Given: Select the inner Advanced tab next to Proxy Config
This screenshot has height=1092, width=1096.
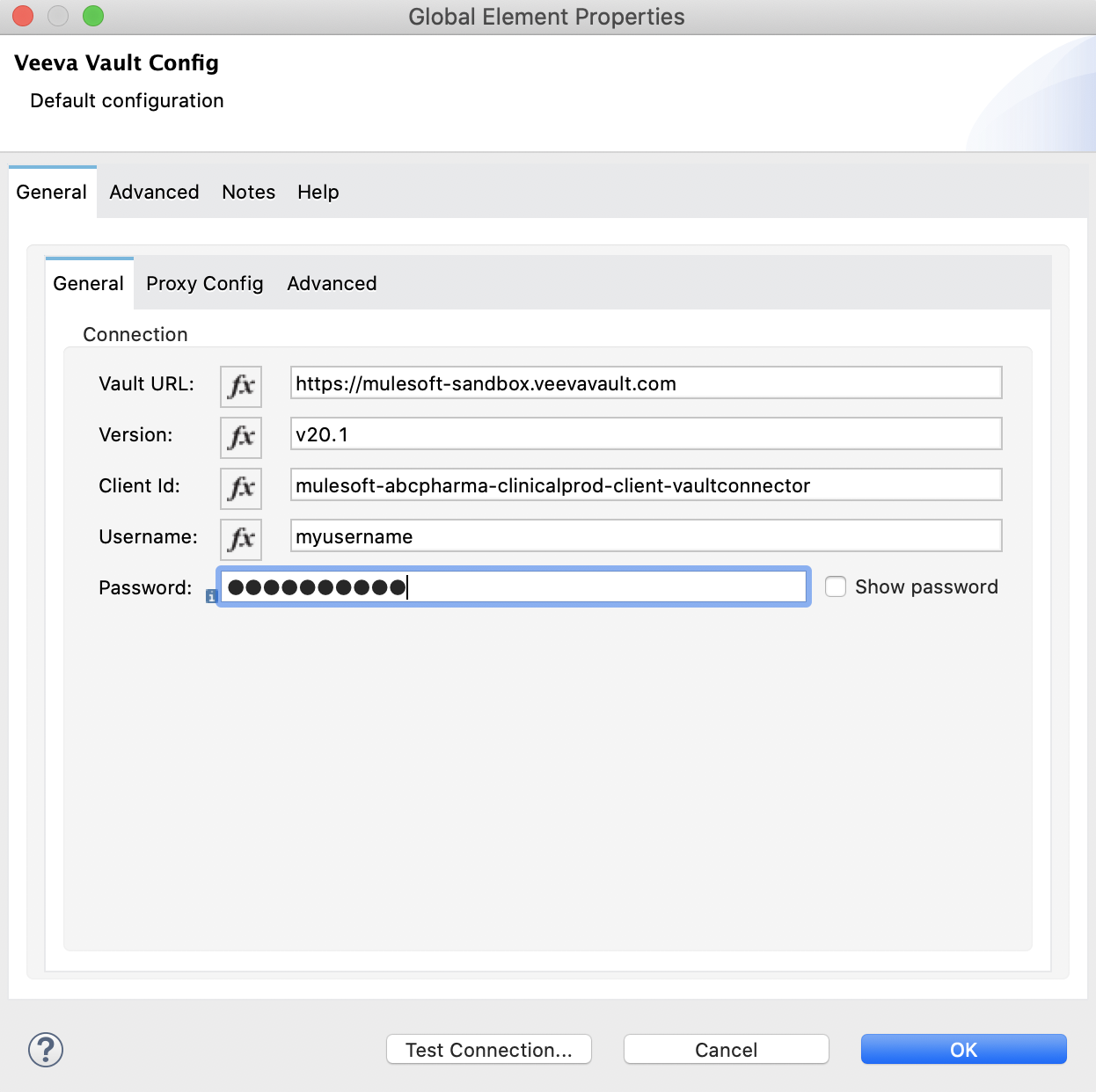Looking at the screenshot, I should pyautogui.click(x=332, y=283).
